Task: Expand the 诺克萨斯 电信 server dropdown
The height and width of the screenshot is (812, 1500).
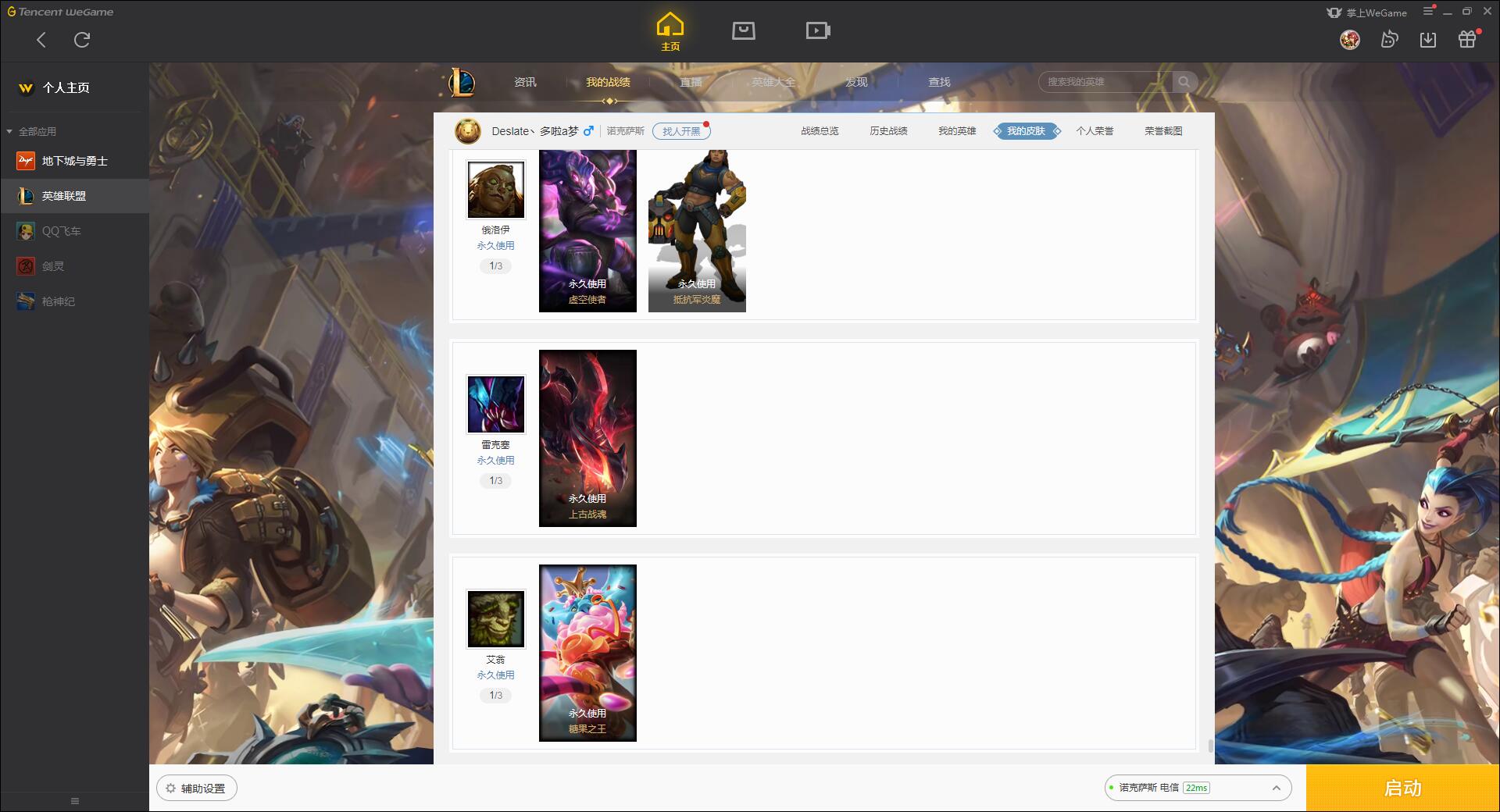Action: click(1198, 788)
